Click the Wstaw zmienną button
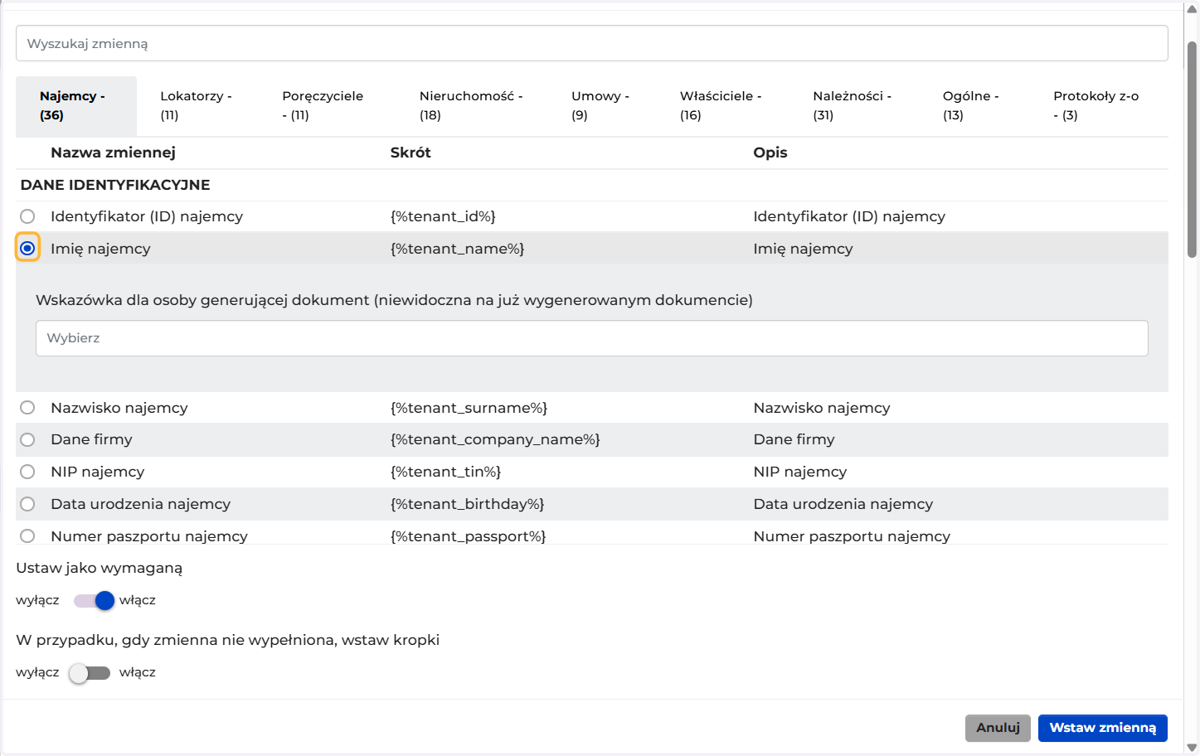This screenshot has height=756, width=1200. [x=1103, y=728]
